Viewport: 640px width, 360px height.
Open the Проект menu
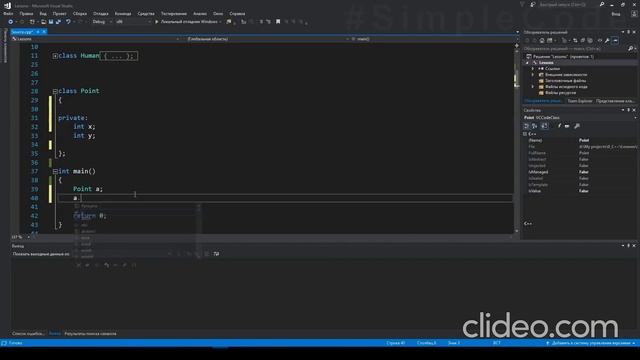pos(59,13)
